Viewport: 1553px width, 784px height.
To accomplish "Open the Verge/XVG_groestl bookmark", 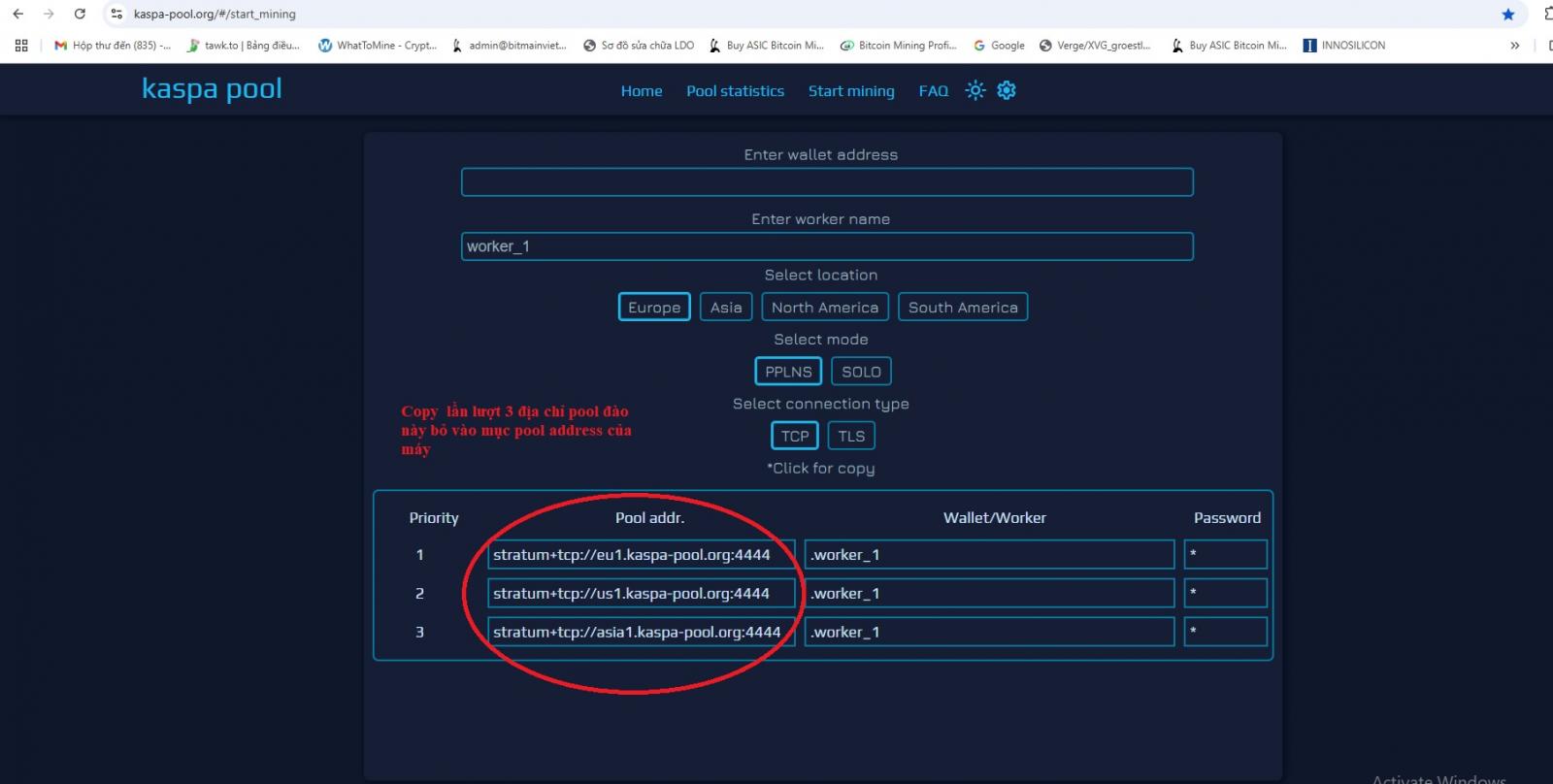I will pos(1095,45).
